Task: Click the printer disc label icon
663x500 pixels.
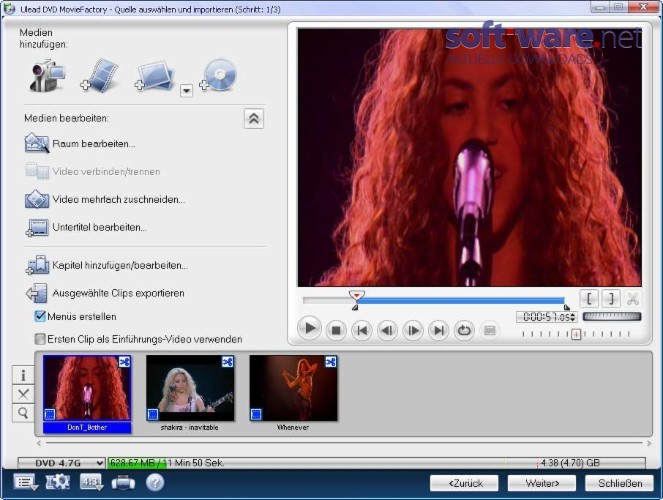Action: tap(123, 482)
